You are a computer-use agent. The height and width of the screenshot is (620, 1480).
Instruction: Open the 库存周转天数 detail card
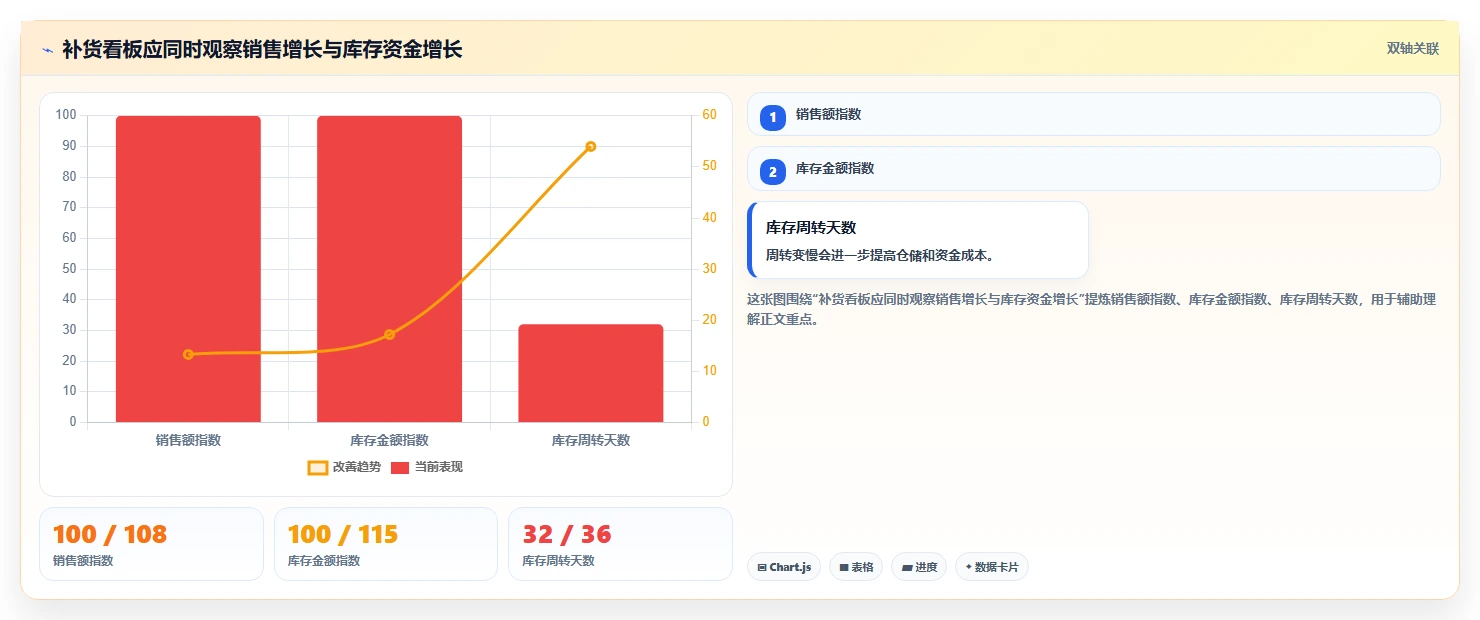coord(918,240)
